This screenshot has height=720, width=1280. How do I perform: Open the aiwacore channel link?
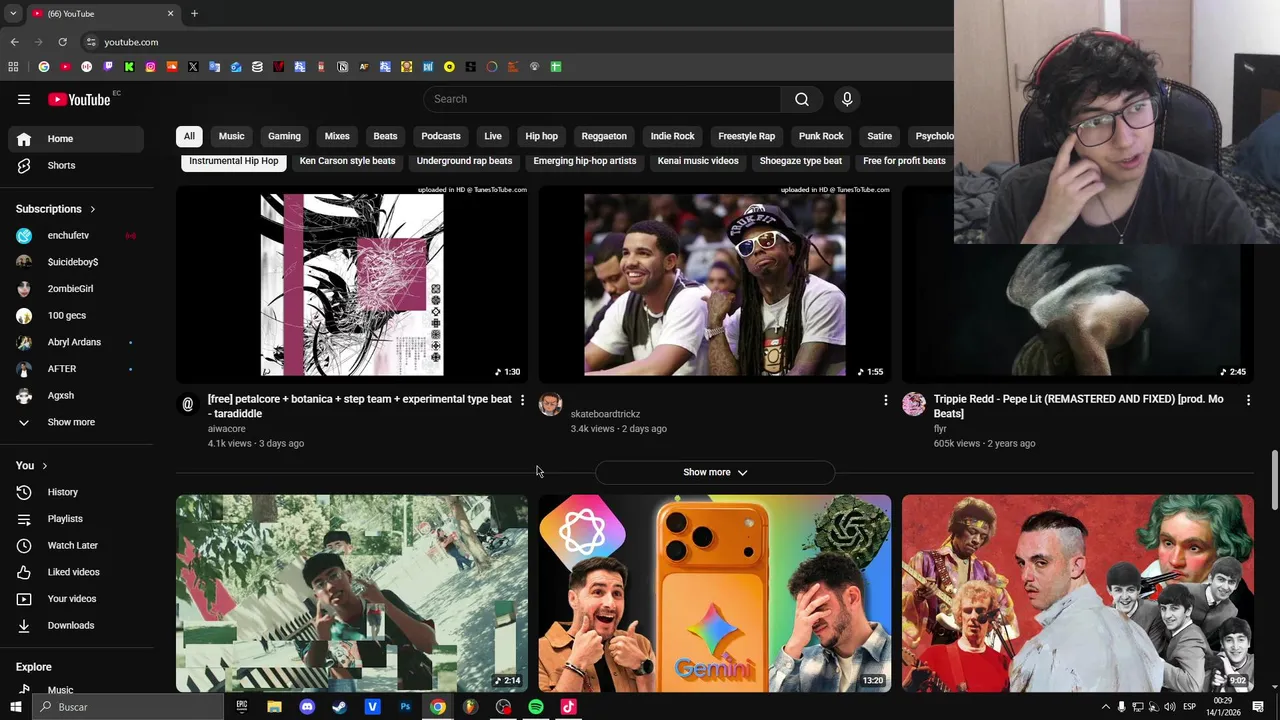click(226, 429)
